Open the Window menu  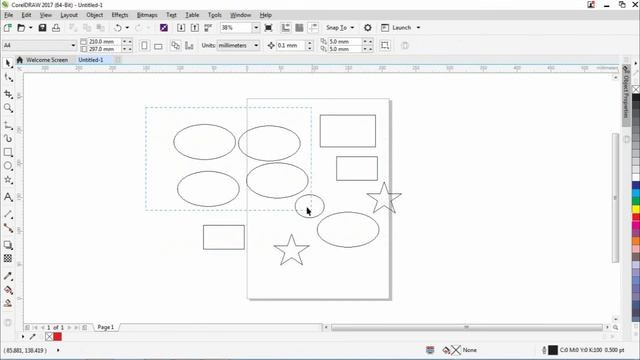coord(241,15)
